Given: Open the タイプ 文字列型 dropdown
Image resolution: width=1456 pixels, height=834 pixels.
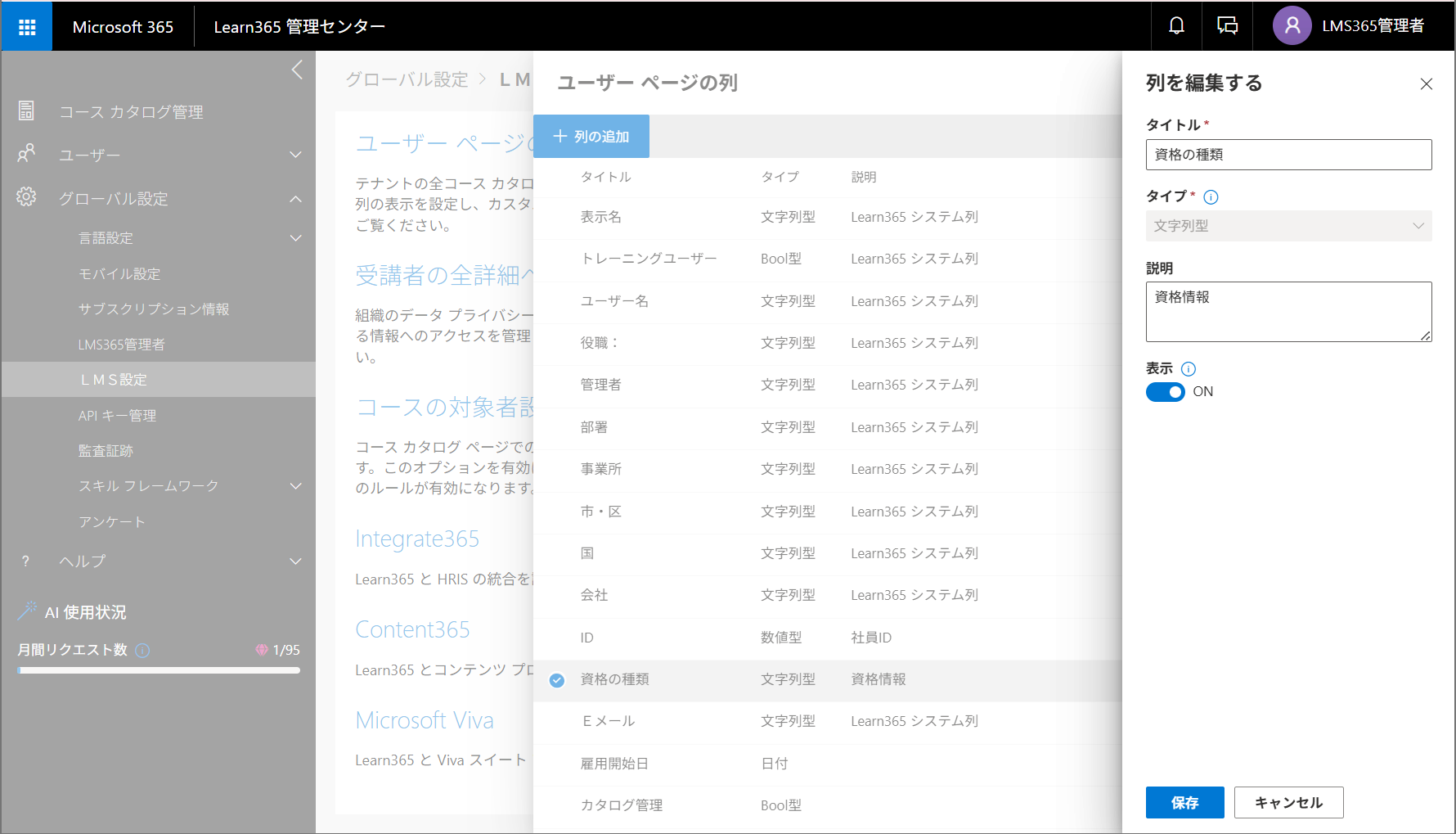Looking at the screenshot, I should (x=1288, y=226).
